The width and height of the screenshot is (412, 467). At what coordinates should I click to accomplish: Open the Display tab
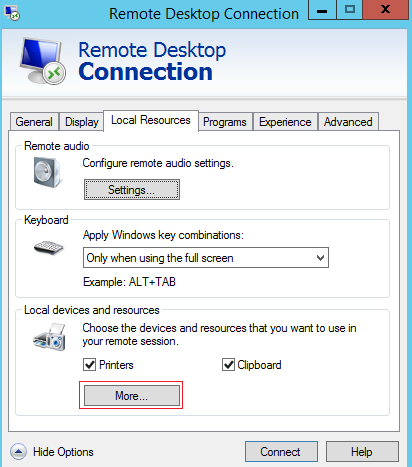click(82, 122)
